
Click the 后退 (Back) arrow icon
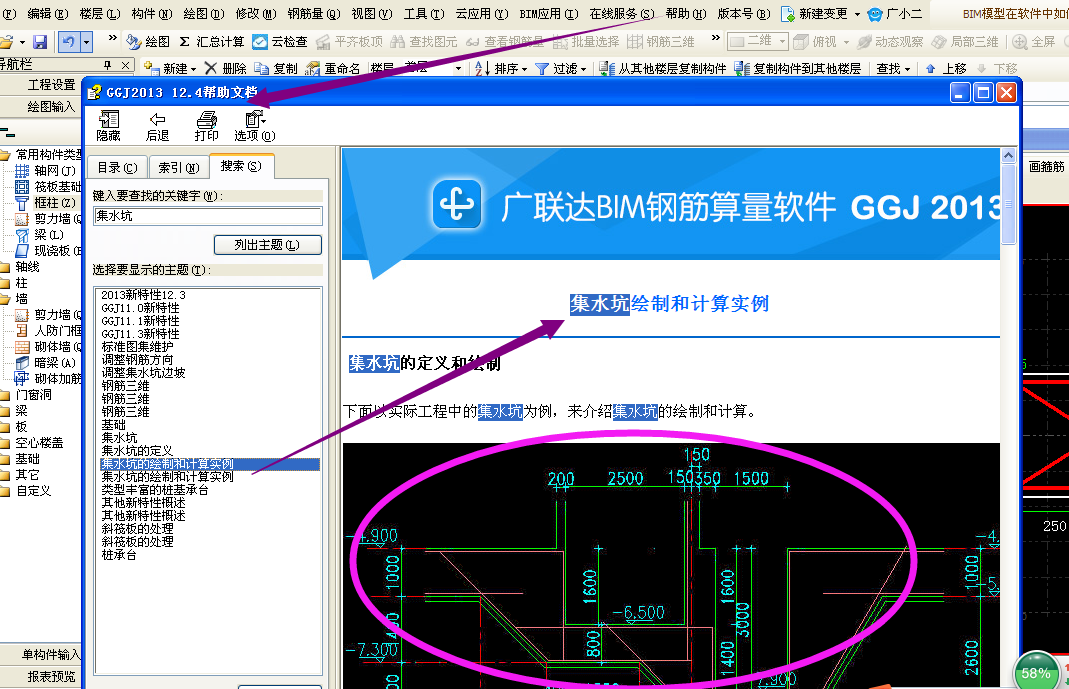pos(157,126)
